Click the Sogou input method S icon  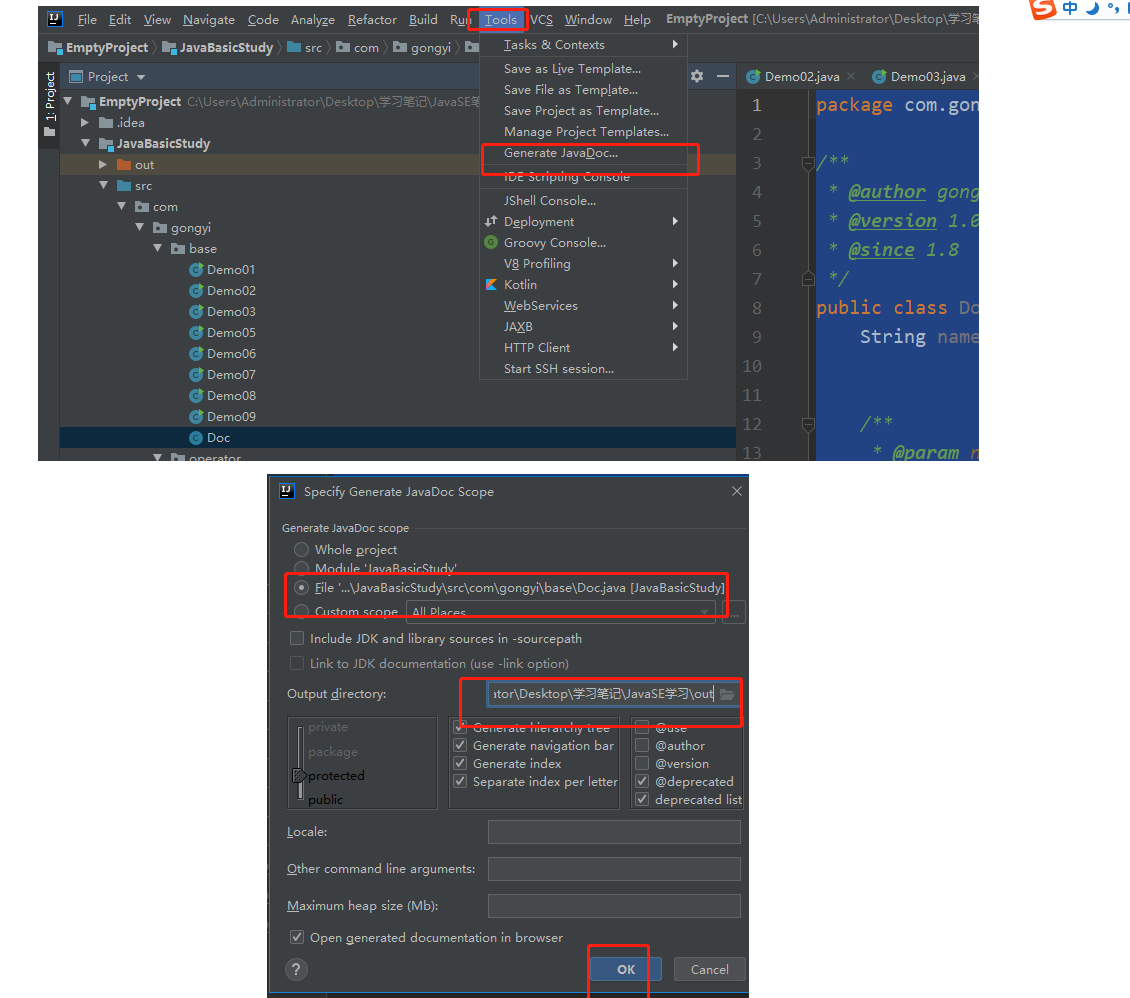pos(1042,8)
